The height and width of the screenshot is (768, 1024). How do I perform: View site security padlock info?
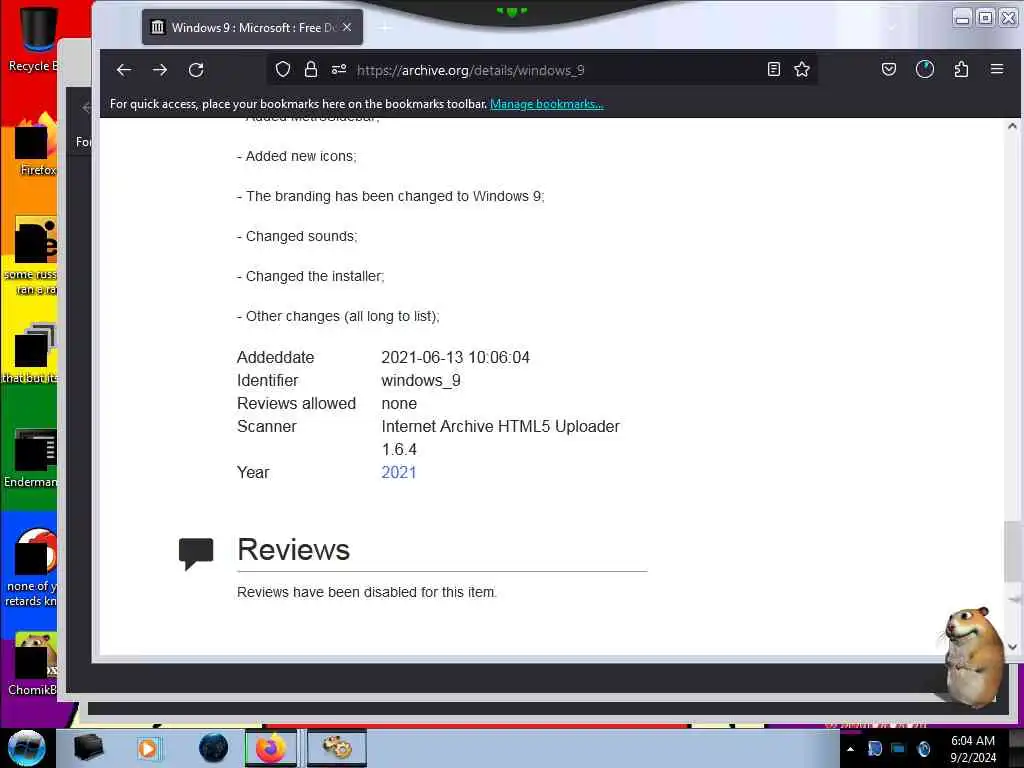(x=311, y=69)
